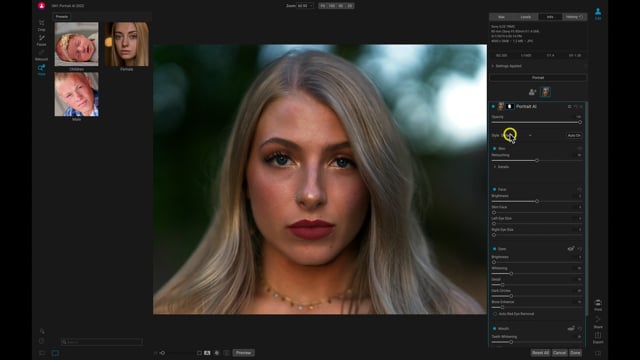Open the Edit module icon at top right
640x360 pixels.
pyautogui.click(x=598, y=13)
